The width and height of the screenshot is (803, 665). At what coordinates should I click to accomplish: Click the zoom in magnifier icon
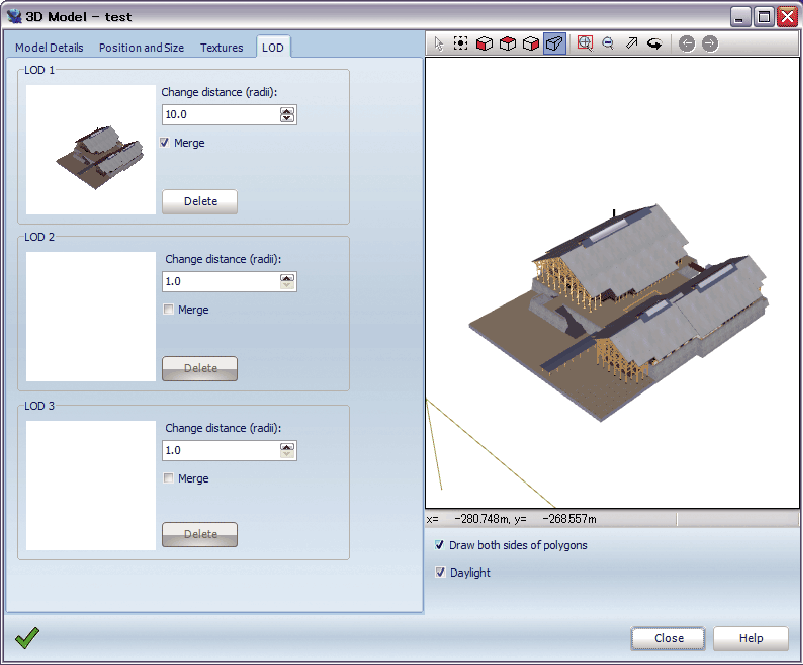pyautogui.click(x=586, y=44)
